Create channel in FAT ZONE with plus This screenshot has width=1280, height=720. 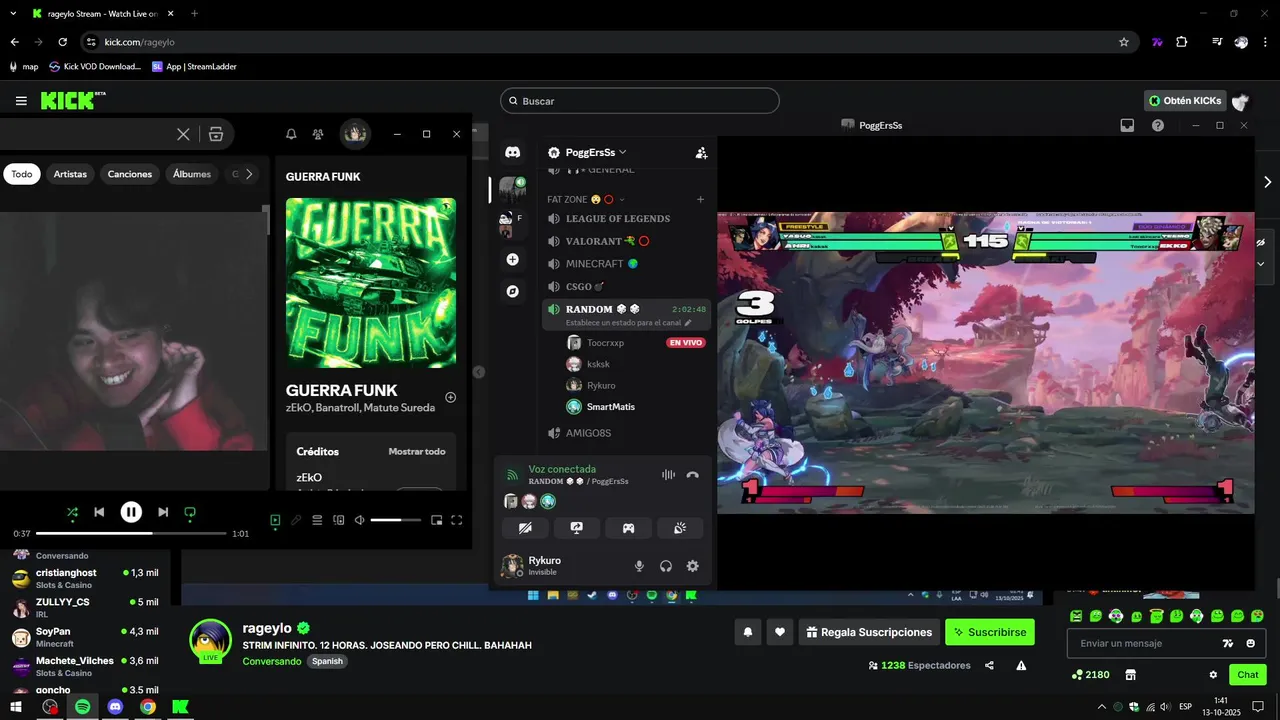[700, 199]
